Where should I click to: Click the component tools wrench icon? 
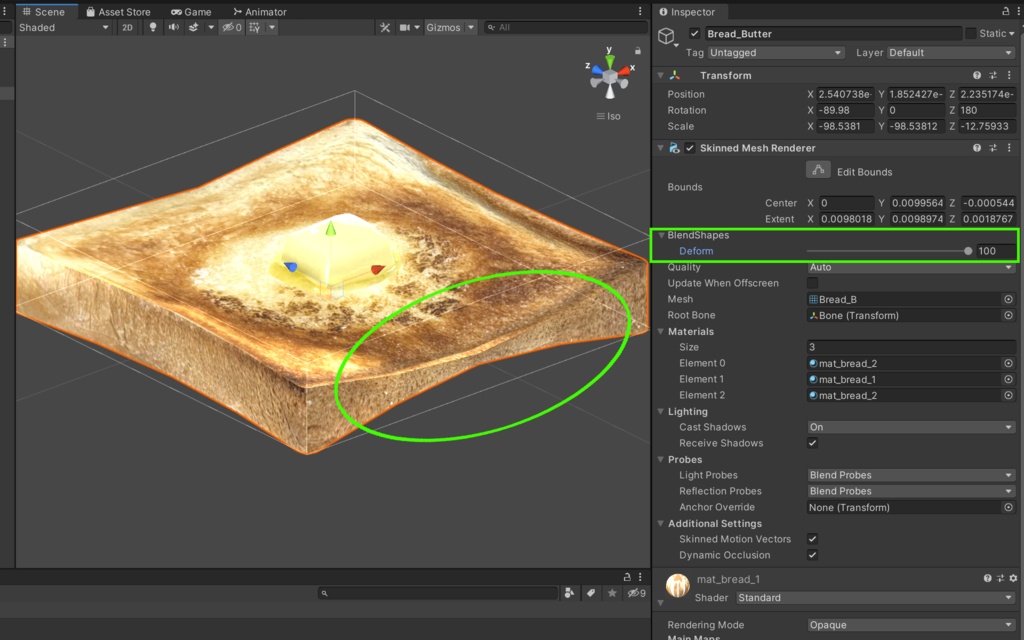click(x=385, y=28)
